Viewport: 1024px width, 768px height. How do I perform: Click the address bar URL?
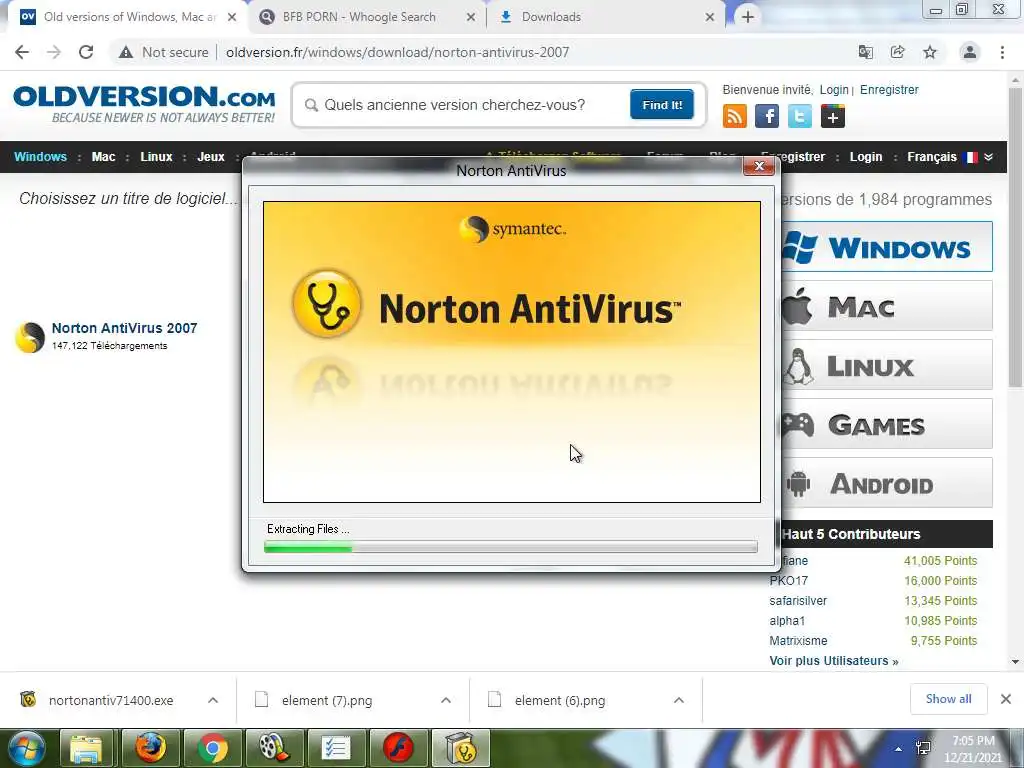pyautogui.click(x=397, y=52)
